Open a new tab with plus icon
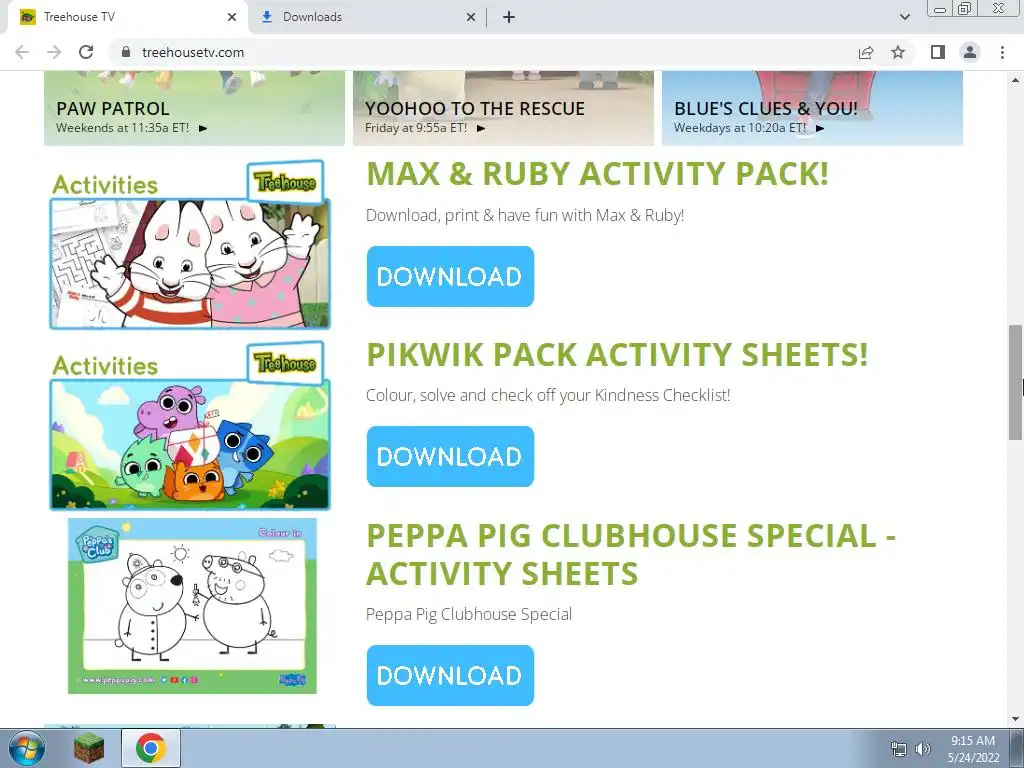This screenshot has width=1024, height=768. [509, 17]
